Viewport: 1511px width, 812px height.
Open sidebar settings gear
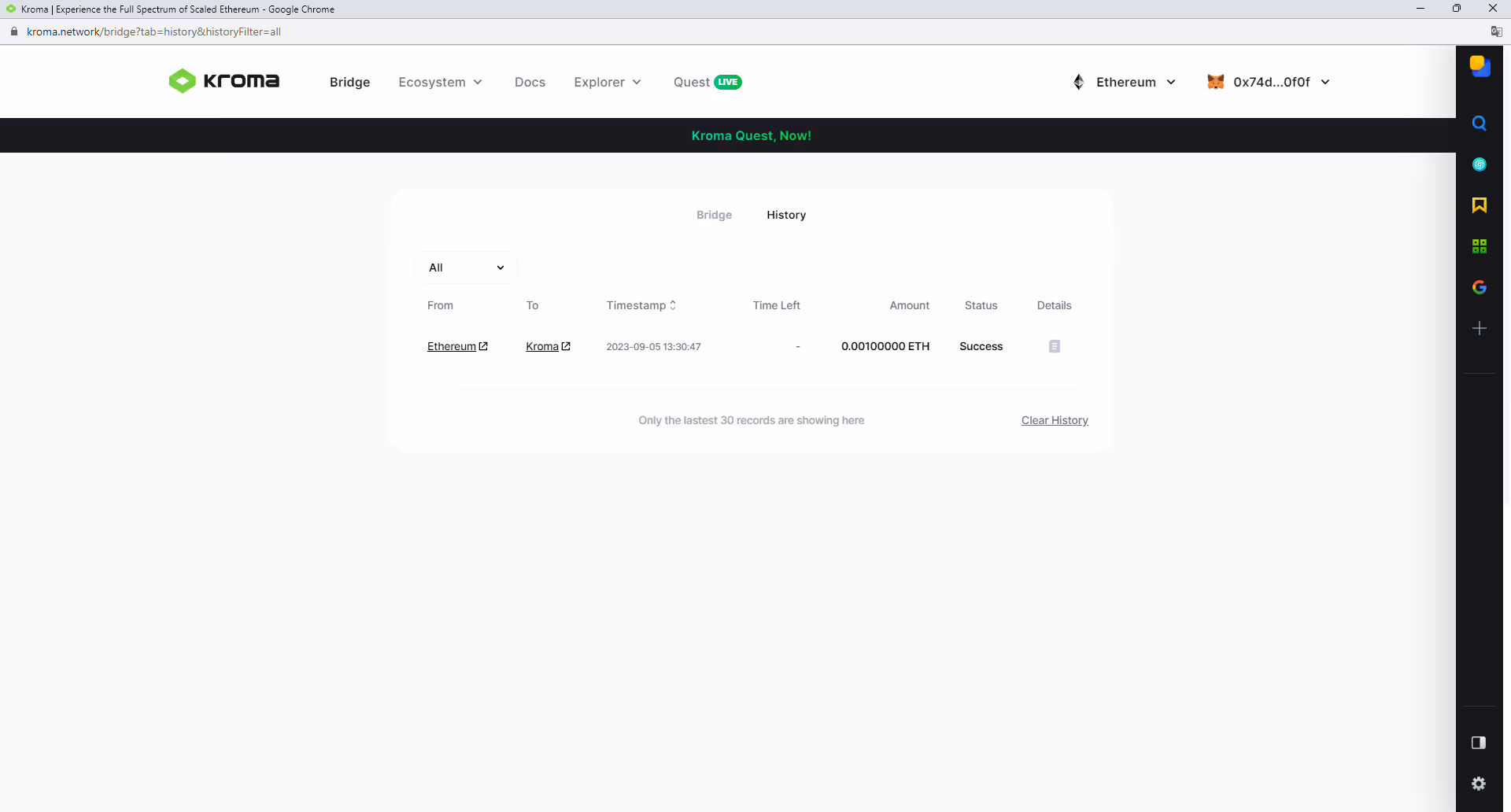point(1479,784)
